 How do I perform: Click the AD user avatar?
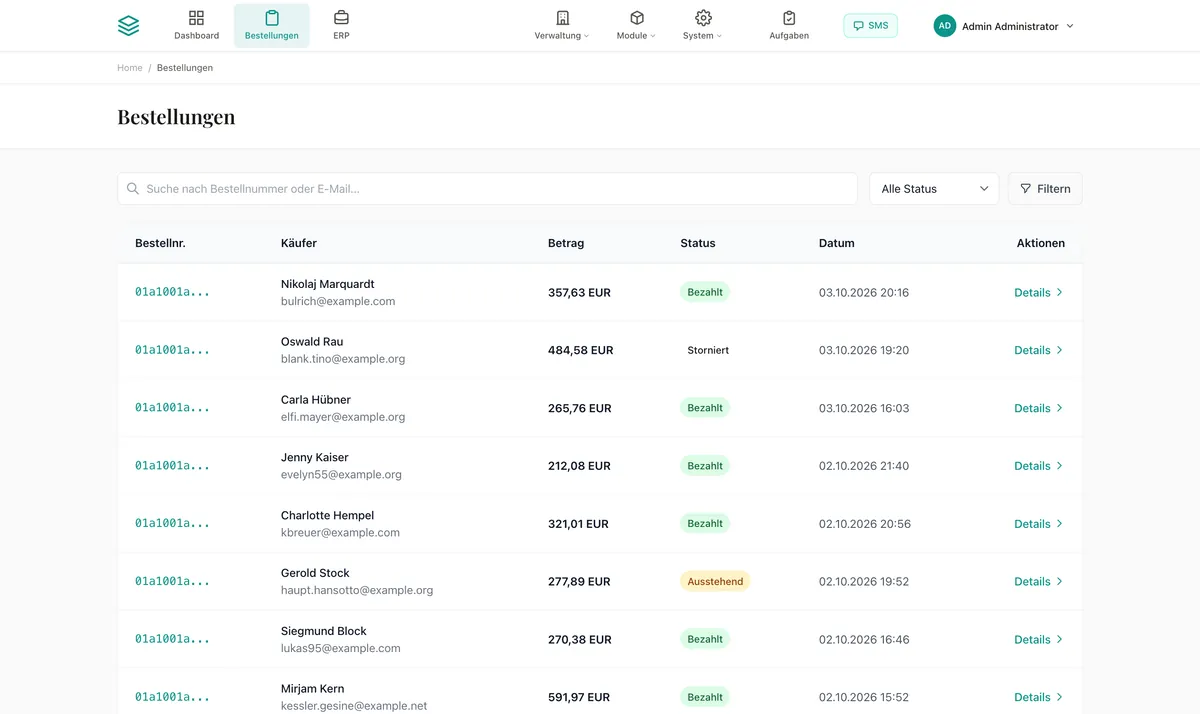click(x=944, y=26)
